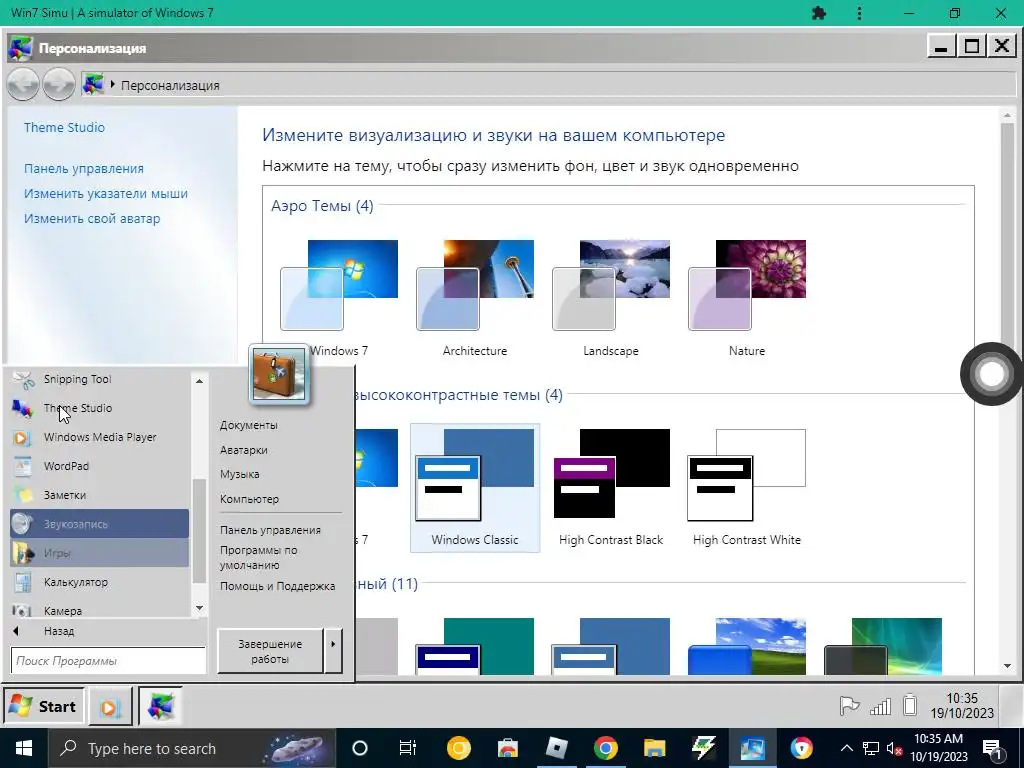Open the Action Center flag tray icon
The width and height of the screenshot is (1024, 768).
click(x=848, y=706)
